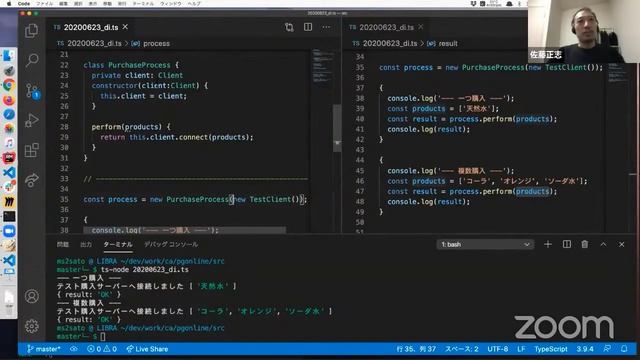Switch to the 問題 panel tab
The image size is (640, 360).
pyautogui.click(x=62, y=244)
